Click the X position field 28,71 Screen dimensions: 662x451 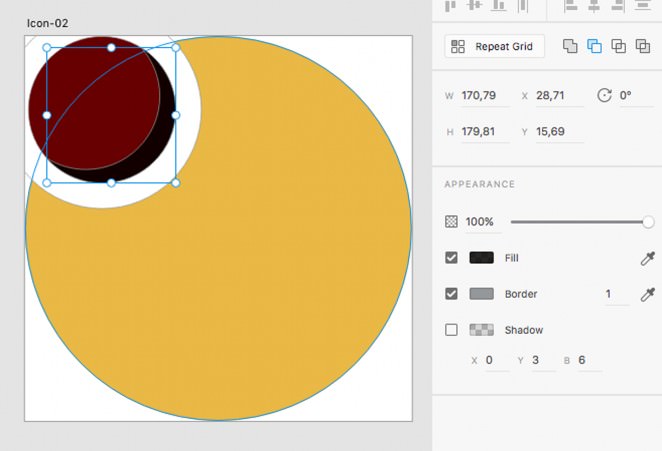tap(558, 95)
